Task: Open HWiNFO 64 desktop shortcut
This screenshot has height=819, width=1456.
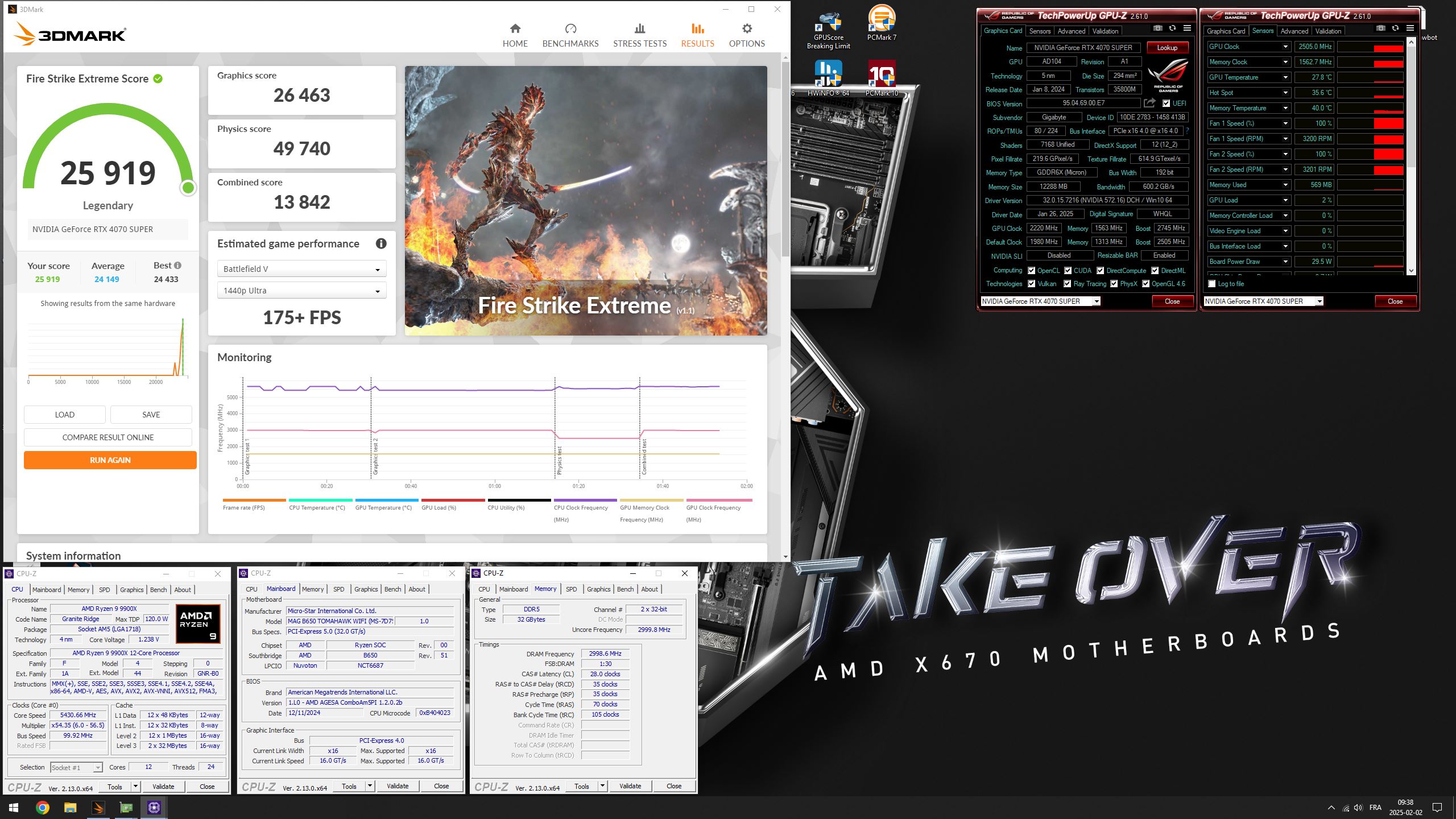Action: 828,78
